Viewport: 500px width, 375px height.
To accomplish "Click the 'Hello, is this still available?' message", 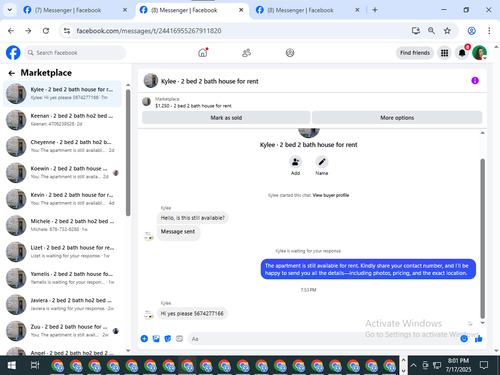I will pyautogui.click(x=193, y=218).
